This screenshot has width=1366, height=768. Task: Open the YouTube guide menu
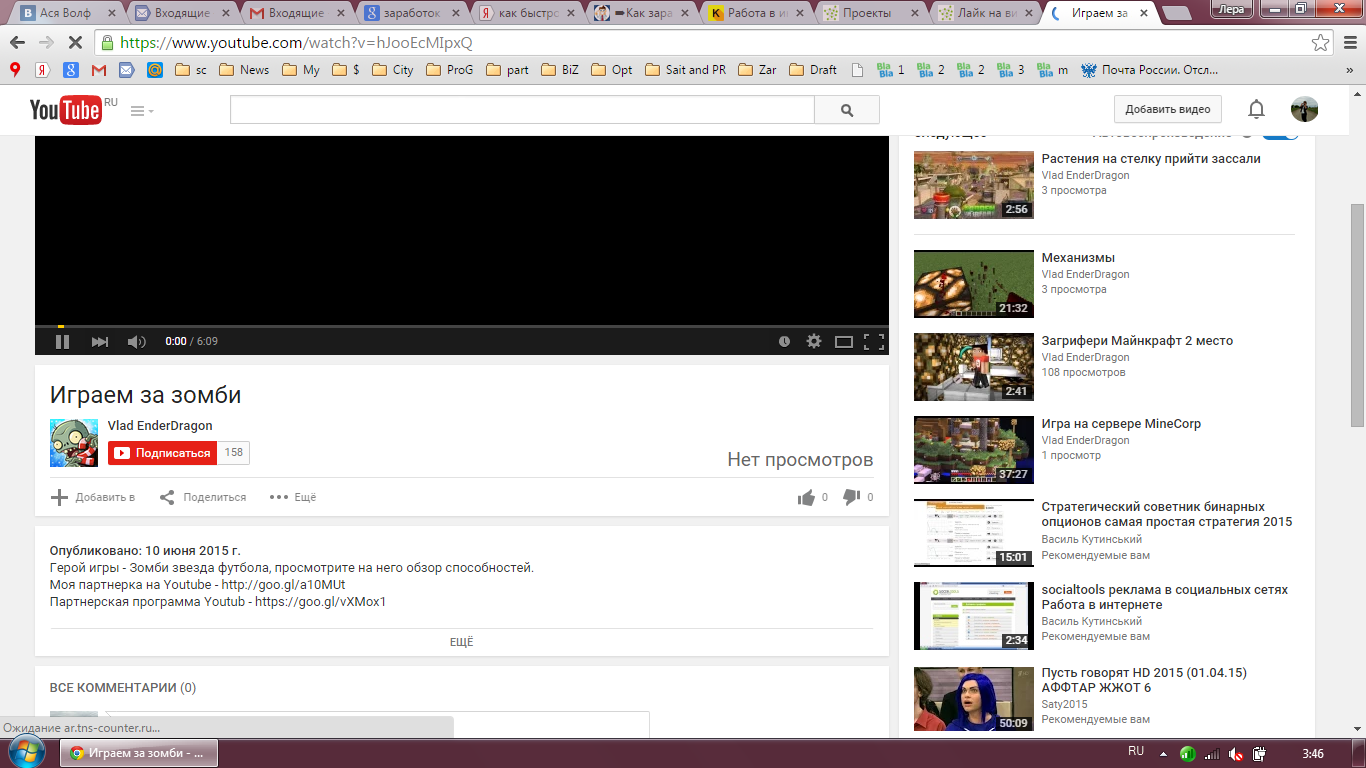point(142,111)
